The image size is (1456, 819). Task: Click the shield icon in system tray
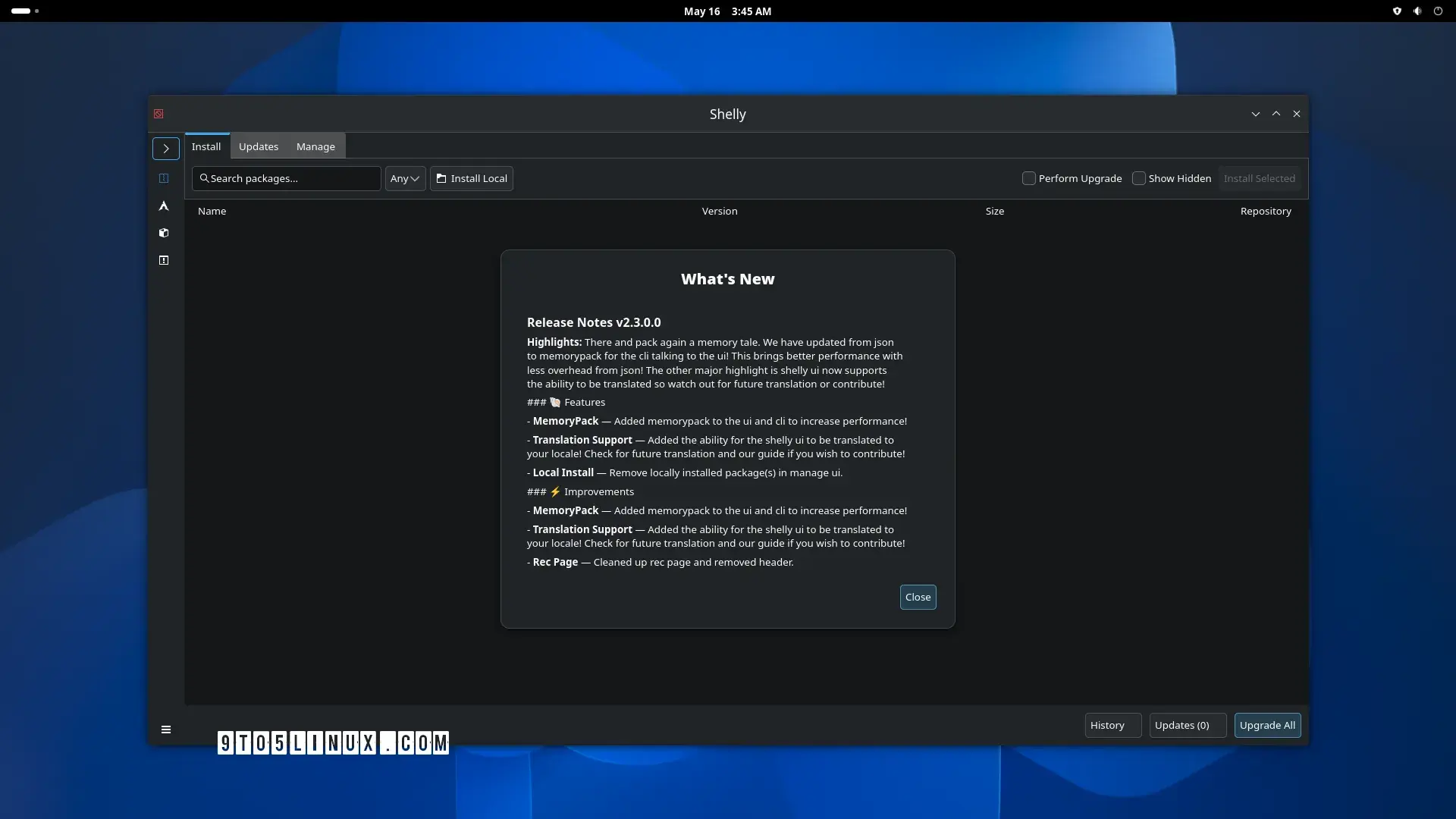coord(1397,11)
